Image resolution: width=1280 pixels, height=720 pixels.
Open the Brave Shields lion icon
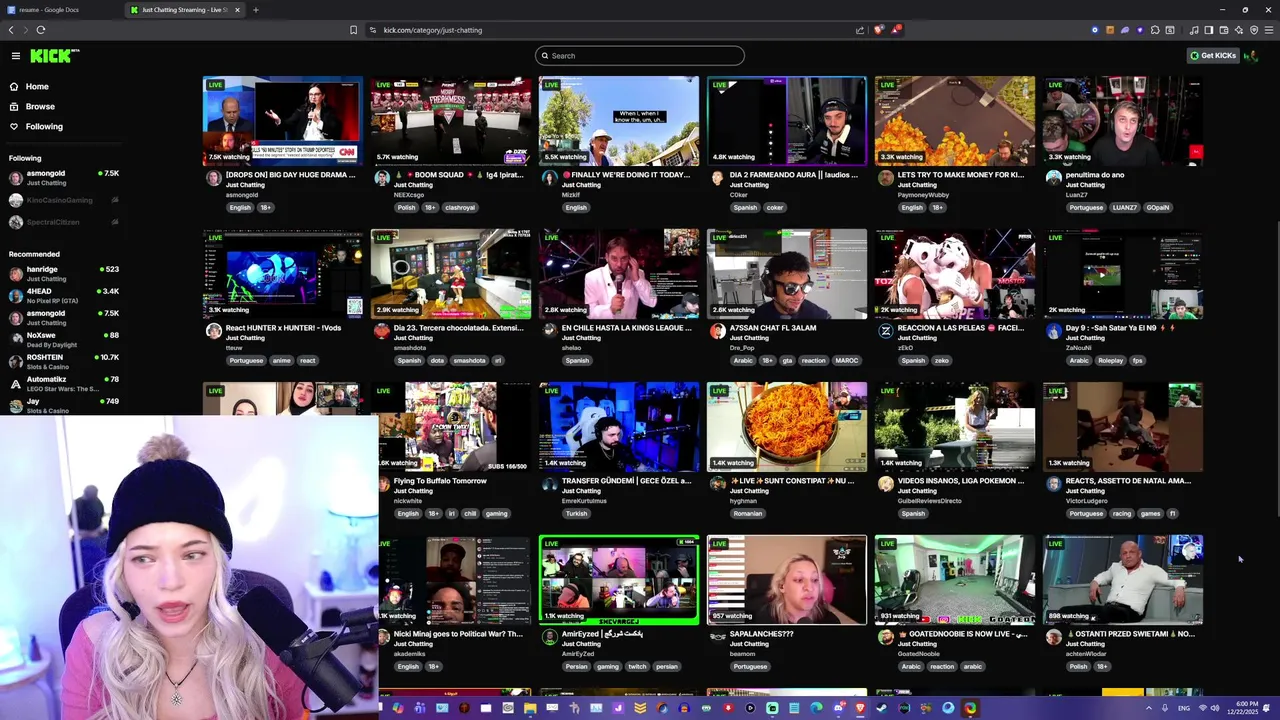[878, 30]
